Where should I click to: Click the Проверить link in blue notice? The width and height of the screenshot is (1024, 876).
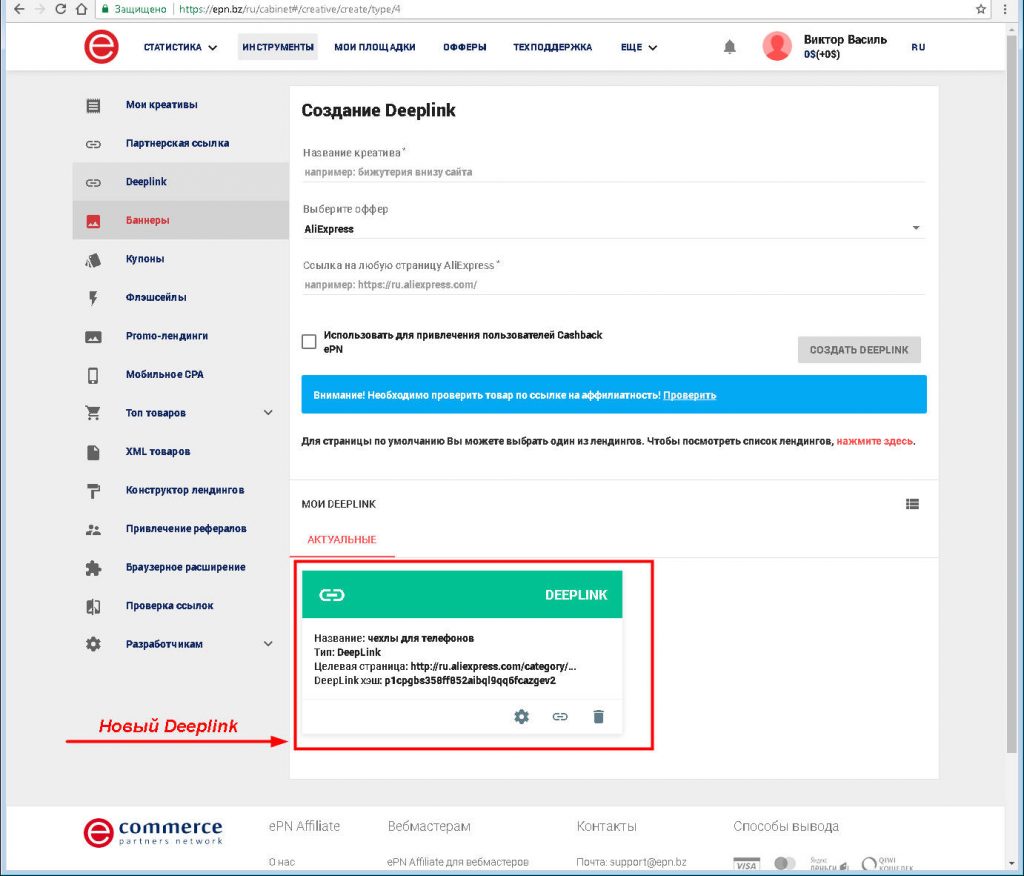pos(689,395)
